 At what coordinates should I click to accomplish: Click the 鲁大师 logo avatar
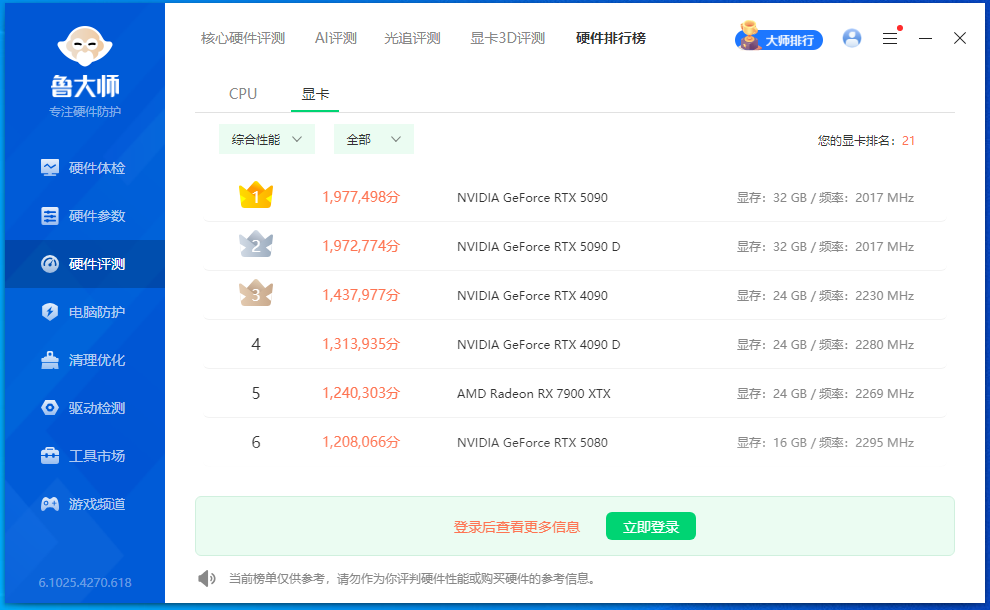tap(85, 46)
